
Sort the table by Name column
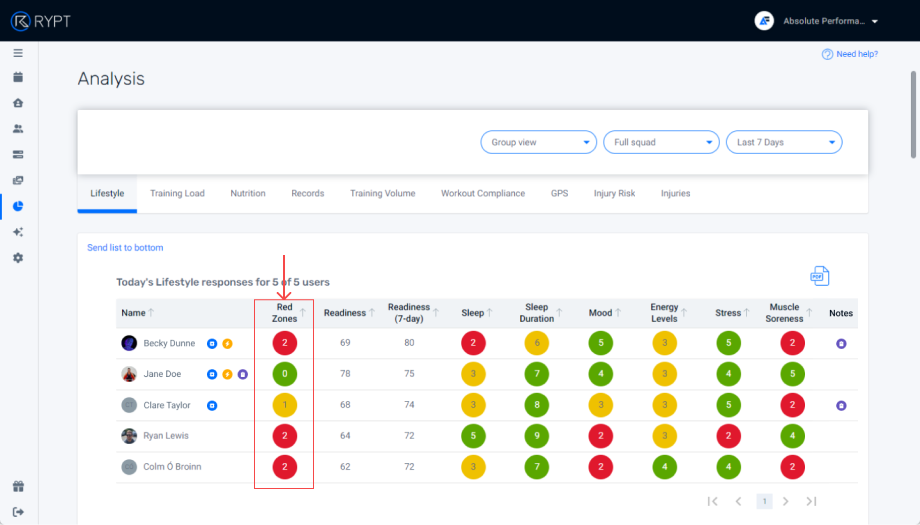click(x=151, y=313)
